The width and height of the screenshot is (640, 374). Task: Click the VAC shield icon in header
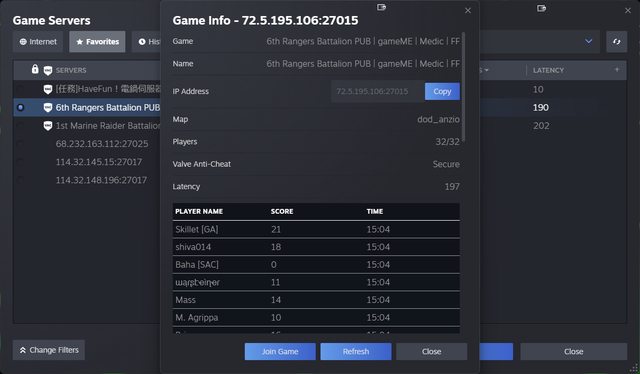(x=48, y=71)
